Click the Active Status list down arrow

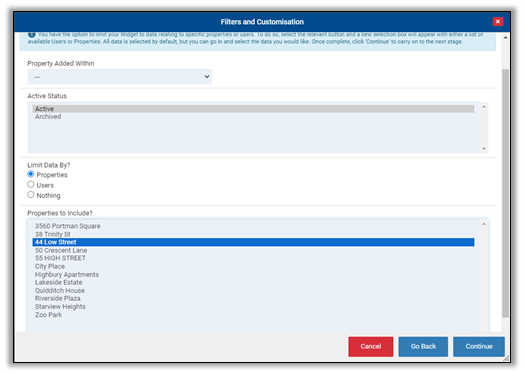484,148
